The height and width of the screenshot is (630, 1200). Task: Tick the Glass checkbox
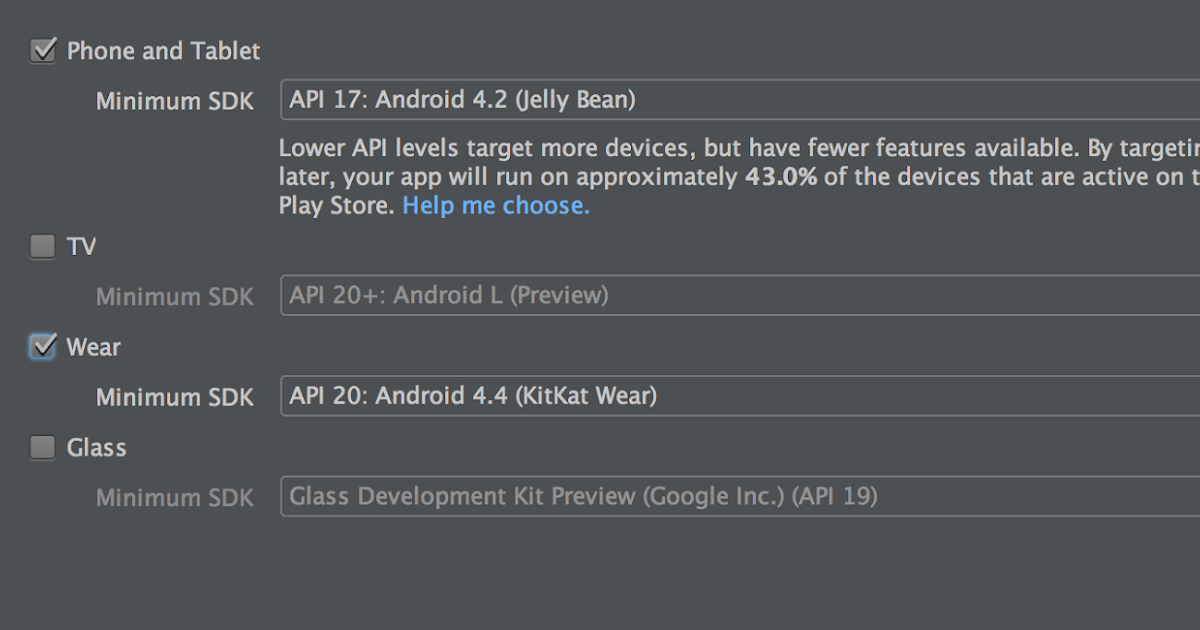coord(43,447)
